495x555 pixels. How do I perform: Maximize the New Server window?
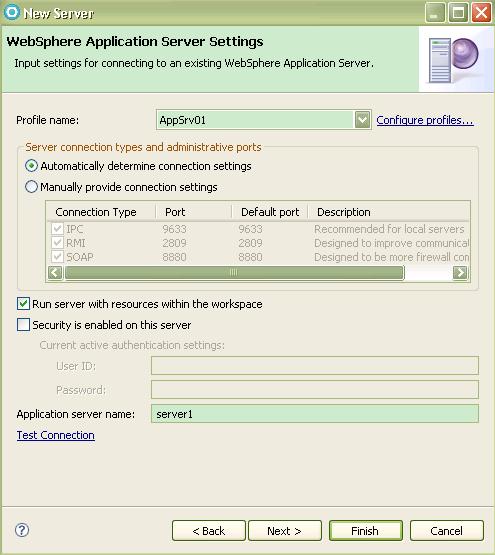[x=459, y=13]
